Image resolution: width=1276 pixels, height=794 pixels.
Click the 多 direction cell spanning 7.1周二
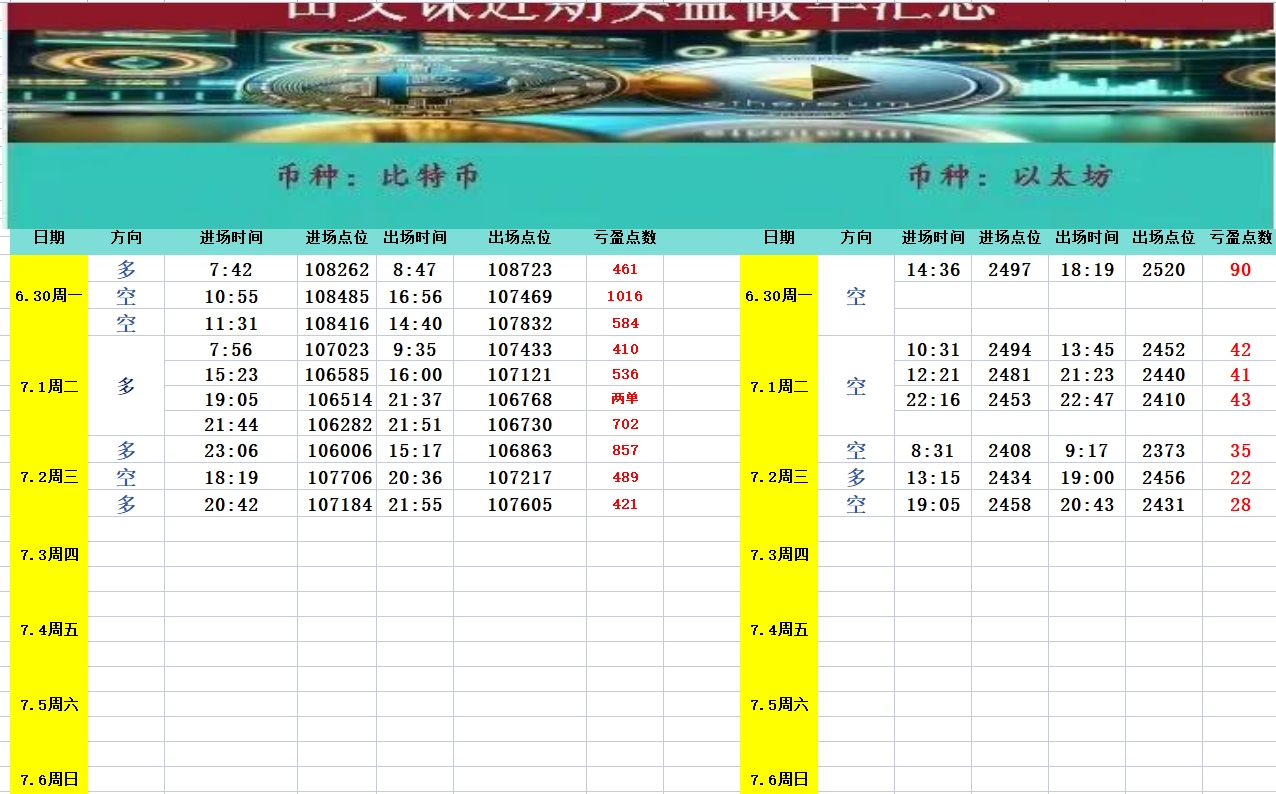click(x=126, y=386)
